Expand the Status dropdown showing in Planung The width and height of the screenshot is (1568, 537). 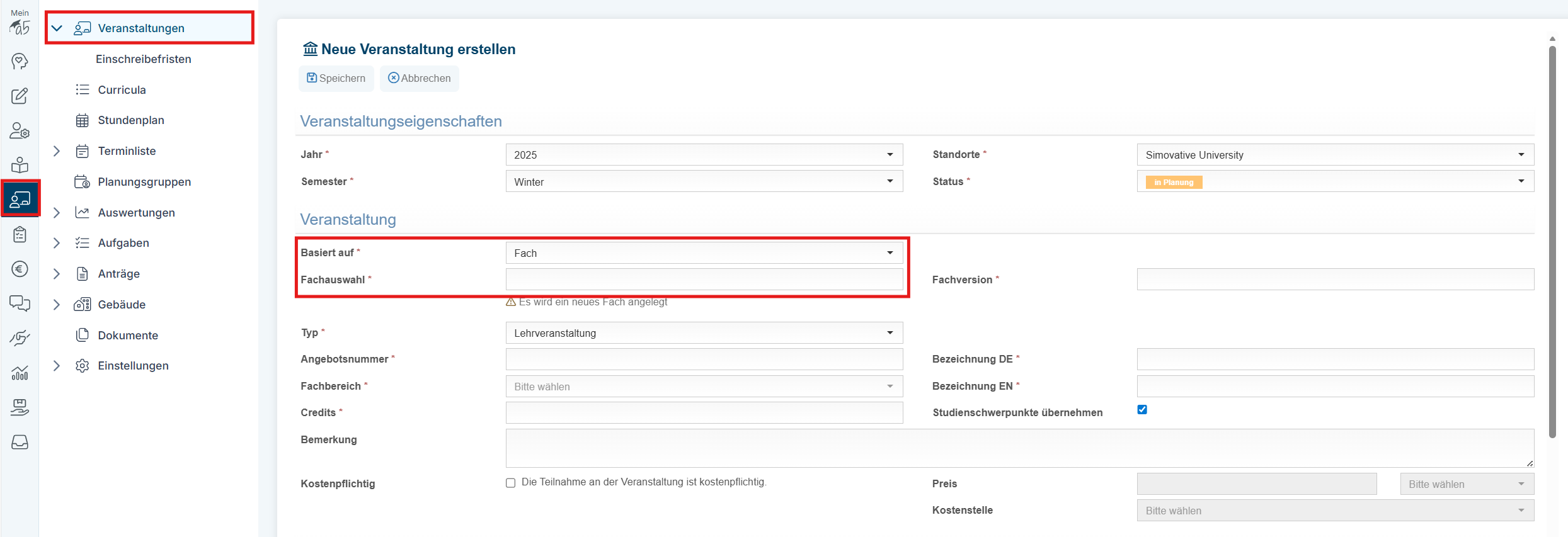[1334, 181]
